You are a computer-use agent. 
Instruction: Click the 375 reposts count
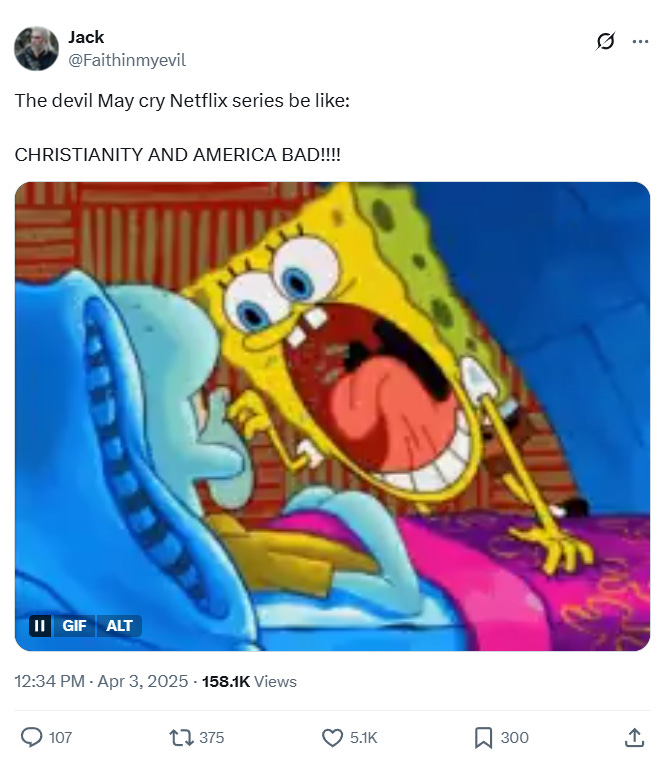tap(211, 738)
